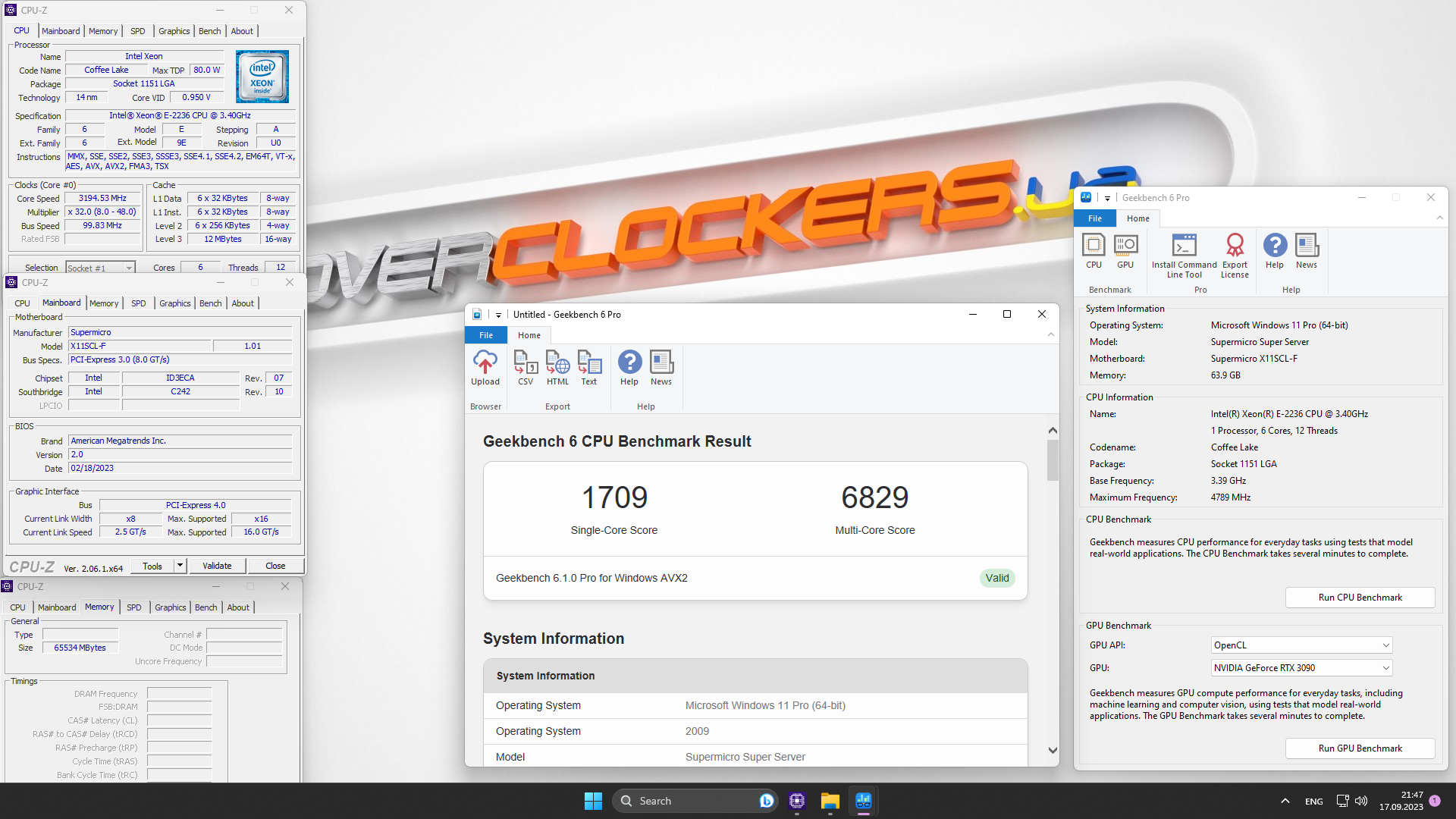The height and width of the screenshot is (819, 1456).
Task: Click Run GPU Benchmark button
Action: [1360, 748]
